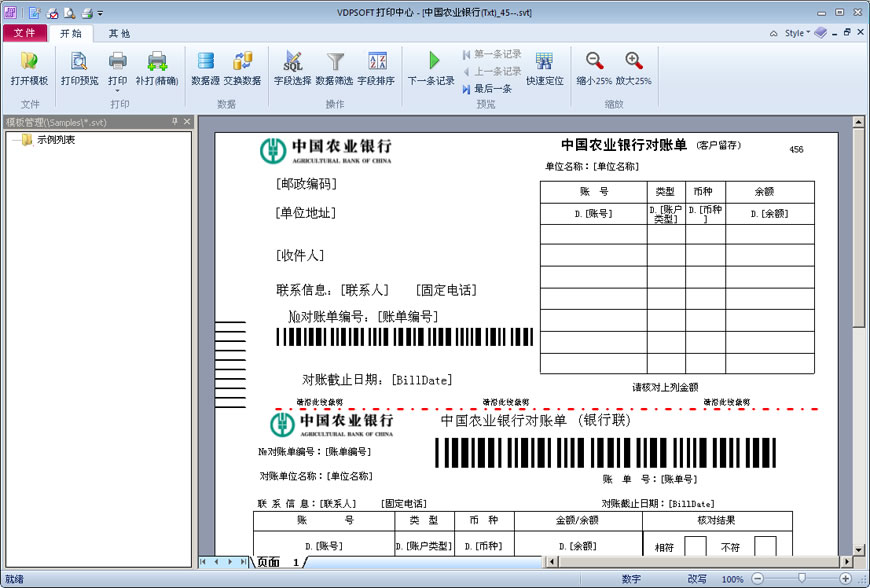Switch to the 其他 ribbon tab

click(x=119, y=33)
